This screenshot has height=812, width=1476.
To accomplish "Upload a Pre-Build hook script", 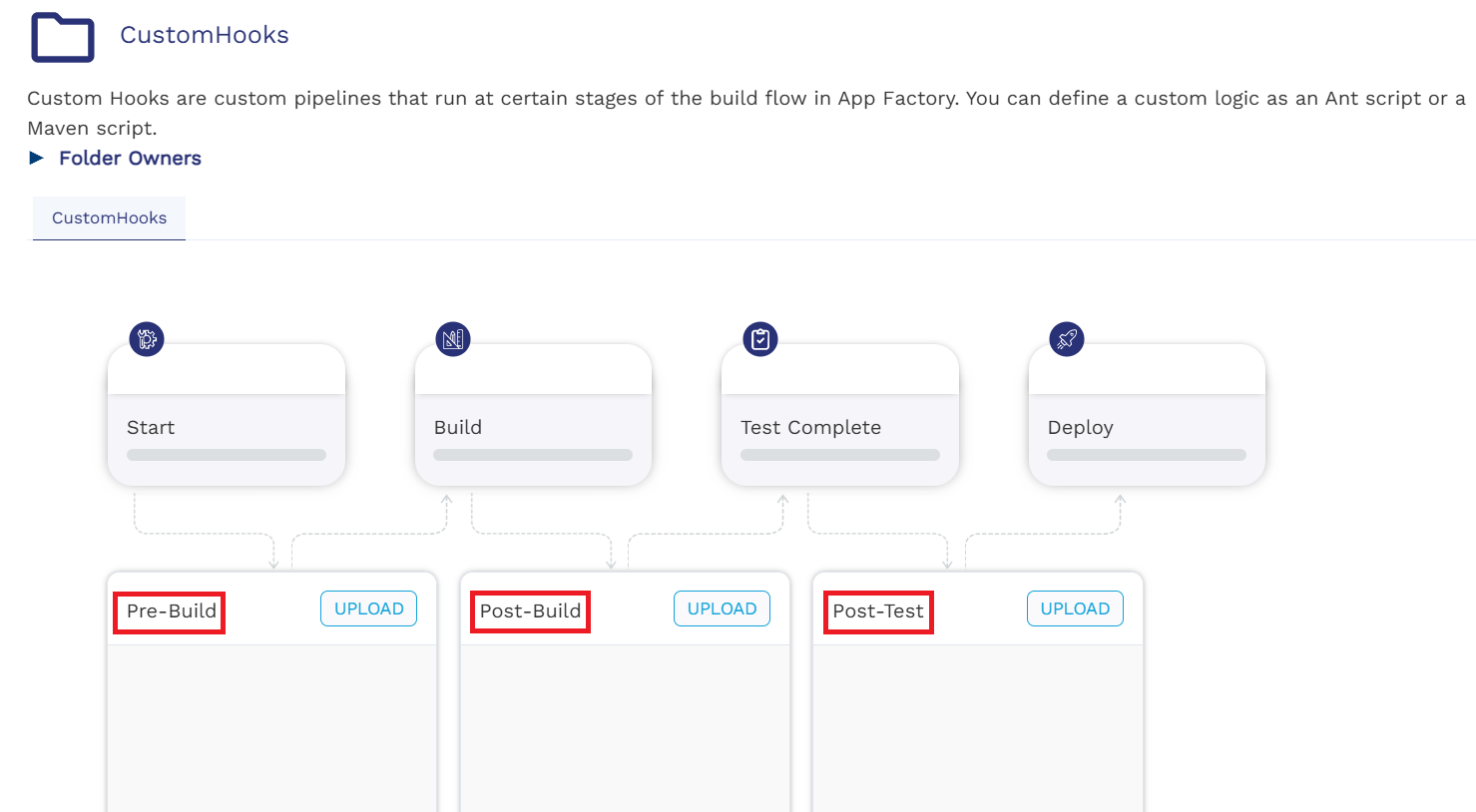I will coord(368,609).
